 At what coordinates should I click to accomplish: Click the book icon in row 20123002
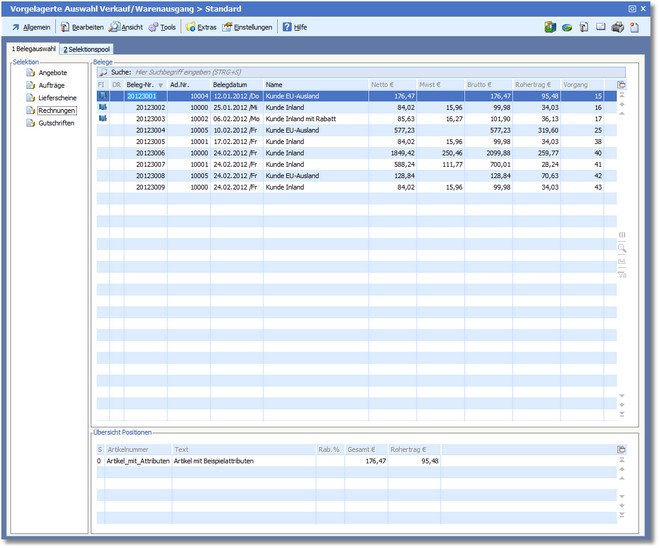click(101, 107)
